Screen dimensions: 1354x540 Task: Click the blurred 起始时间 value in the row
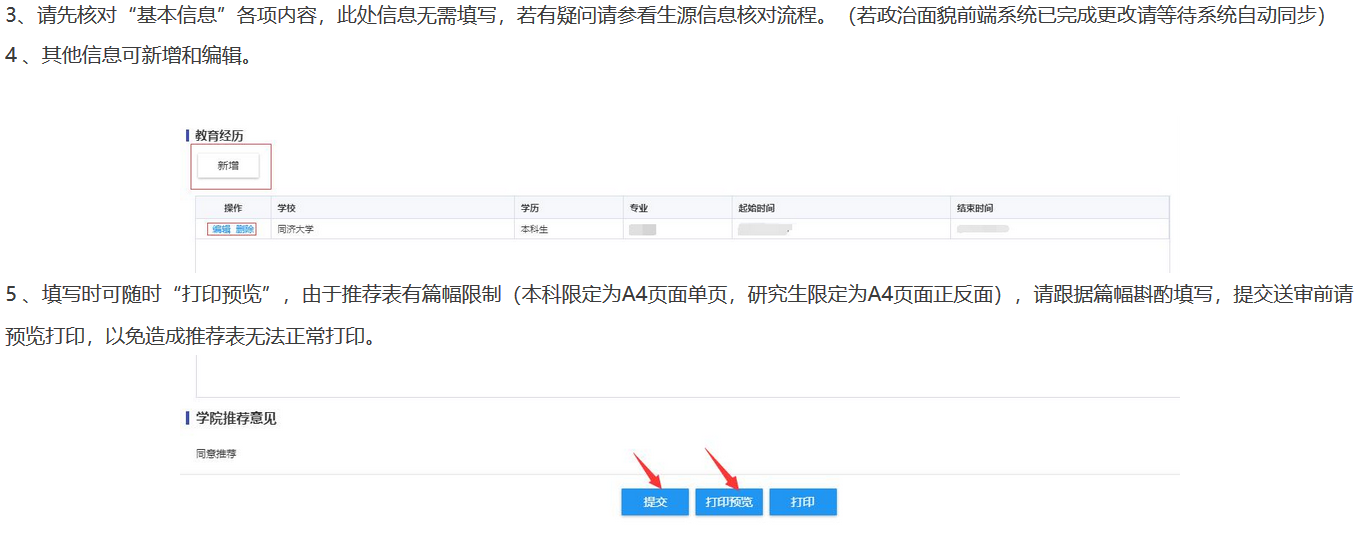coord(764,229)
